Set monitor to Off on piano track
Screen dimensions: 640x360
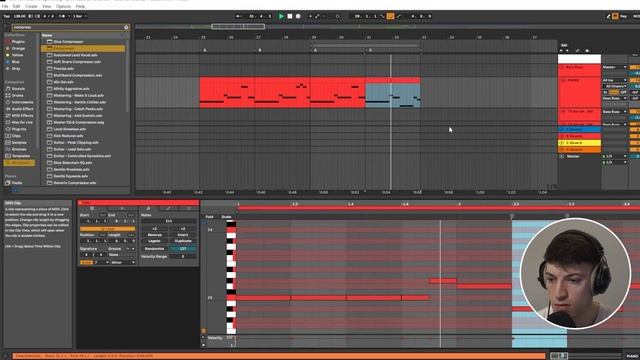pos(623,92)
